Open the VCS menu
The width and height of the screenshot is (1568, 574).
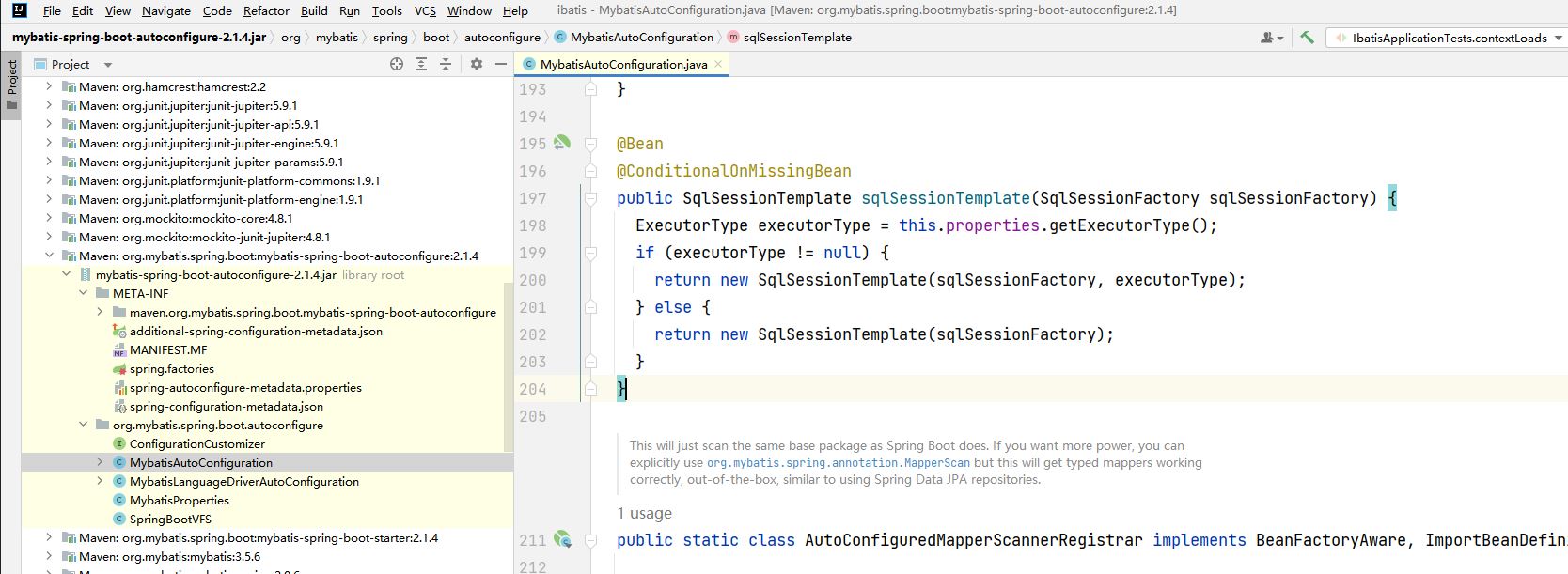[x=425, y=10]
